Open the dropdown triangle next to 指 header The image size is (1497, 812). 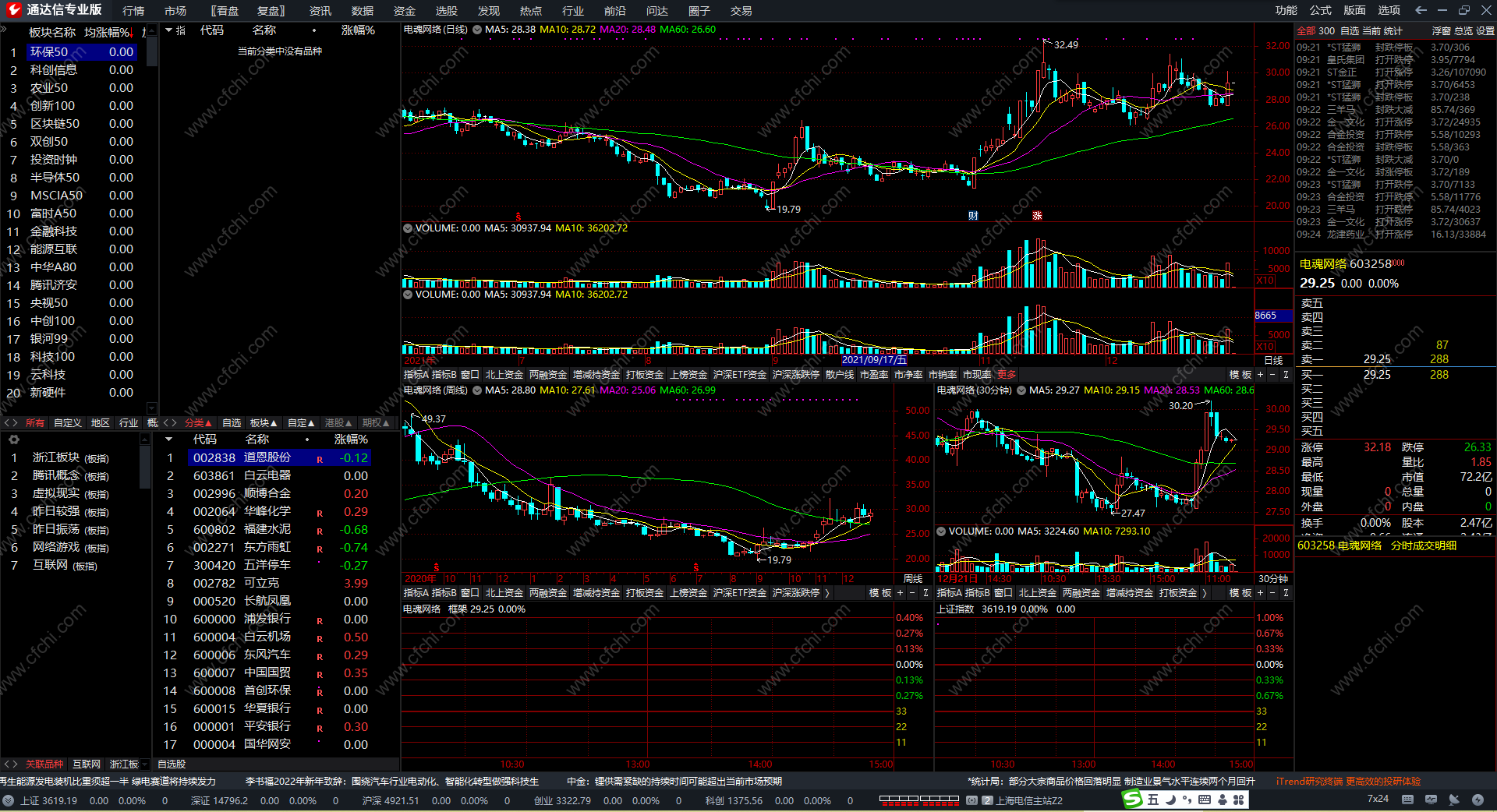pyautogui.click(x=169, y=30)
